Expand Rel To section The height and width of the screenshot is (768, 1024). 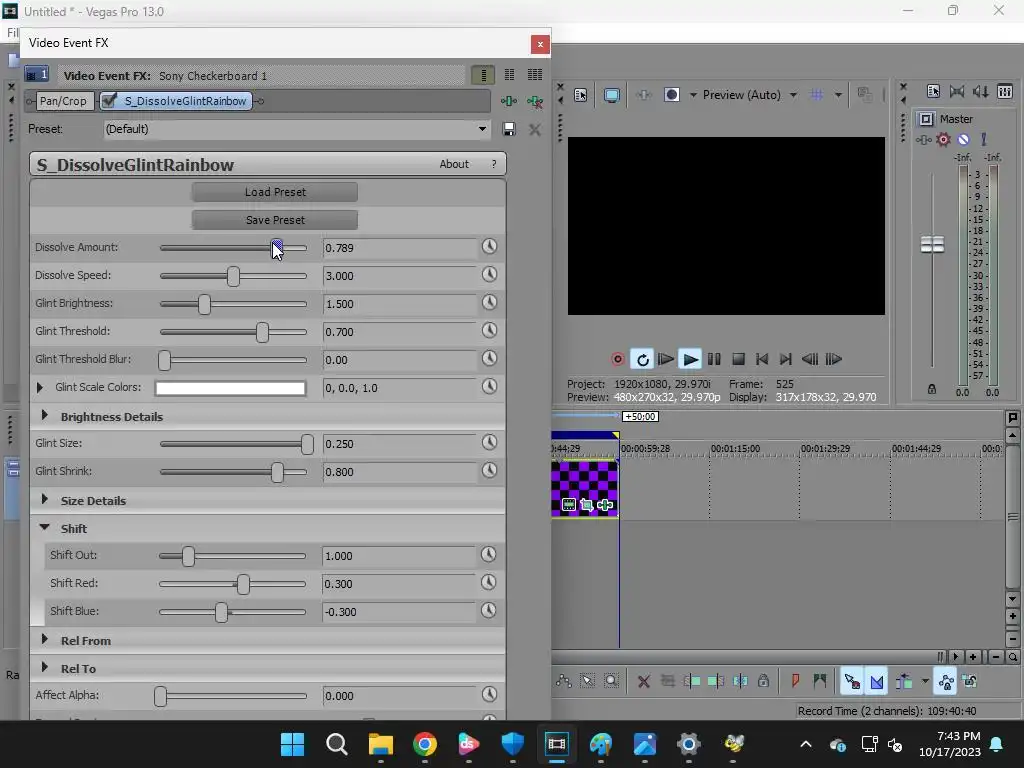[44, 667]
